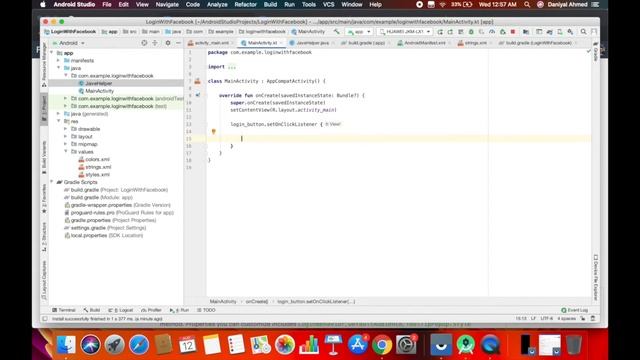Select MainActivity in project tree

coord(100,91)
